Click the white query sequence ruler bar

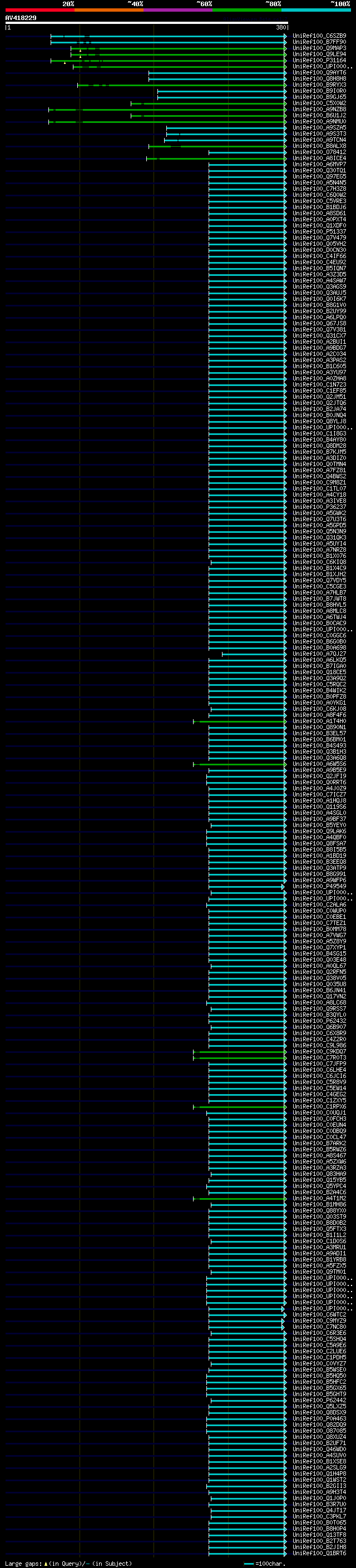click(x=147, y=22)
